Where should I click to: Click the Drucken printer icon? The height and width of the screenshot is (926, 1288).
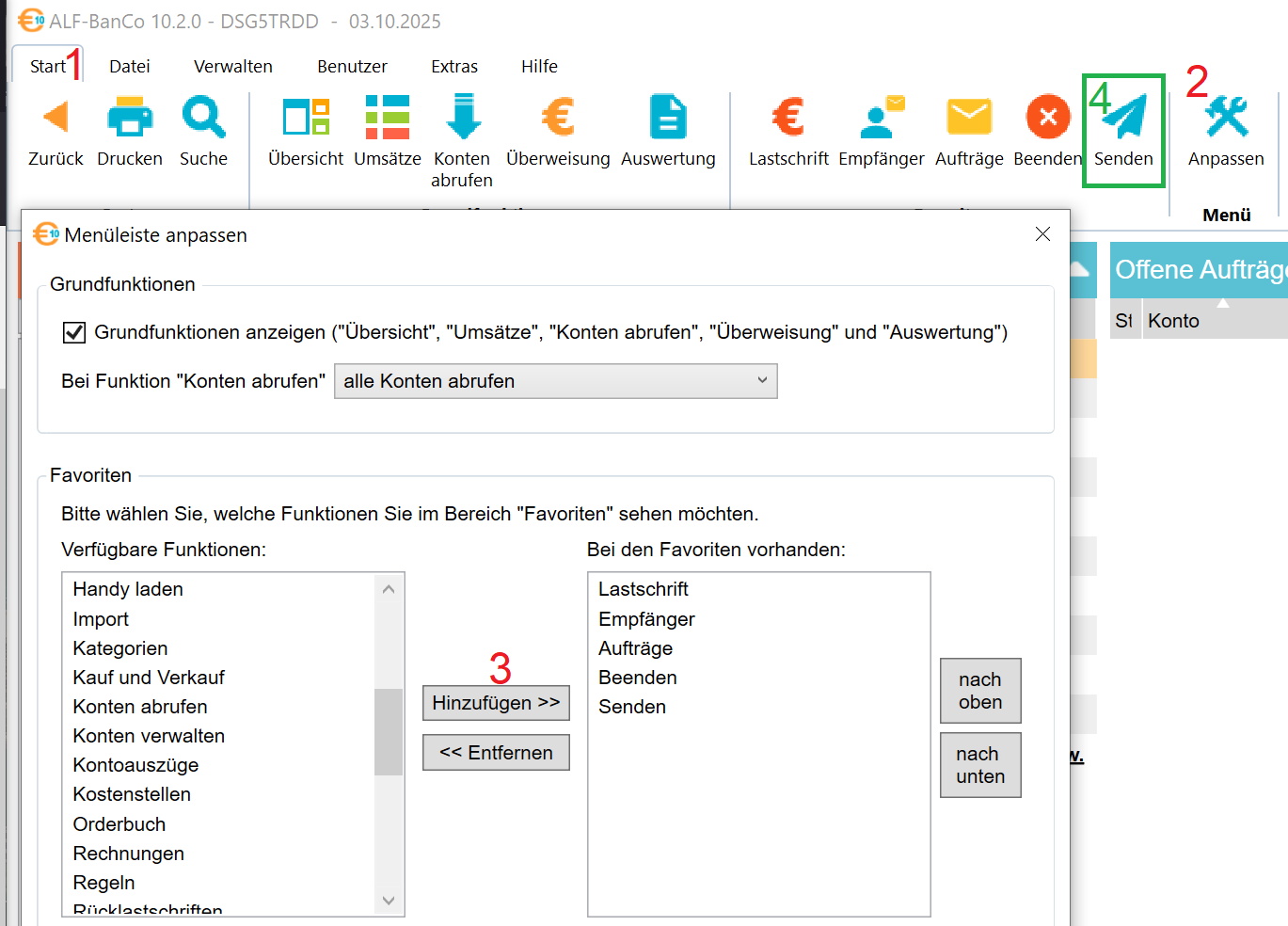click(x=130, y=119)
